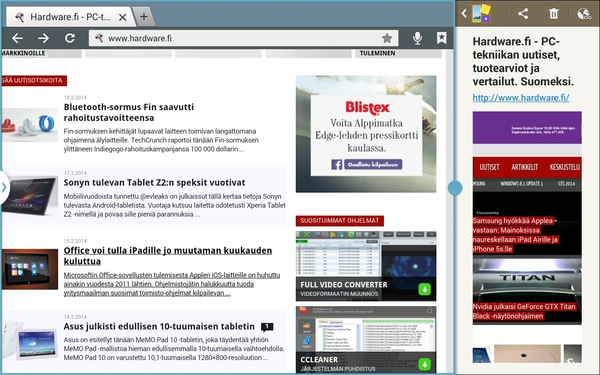Image resolution: width=600 pixels, height=375 pixels.
Task: Select ARTIKKELIT tab in scrapbook preview
Action: 524,167
